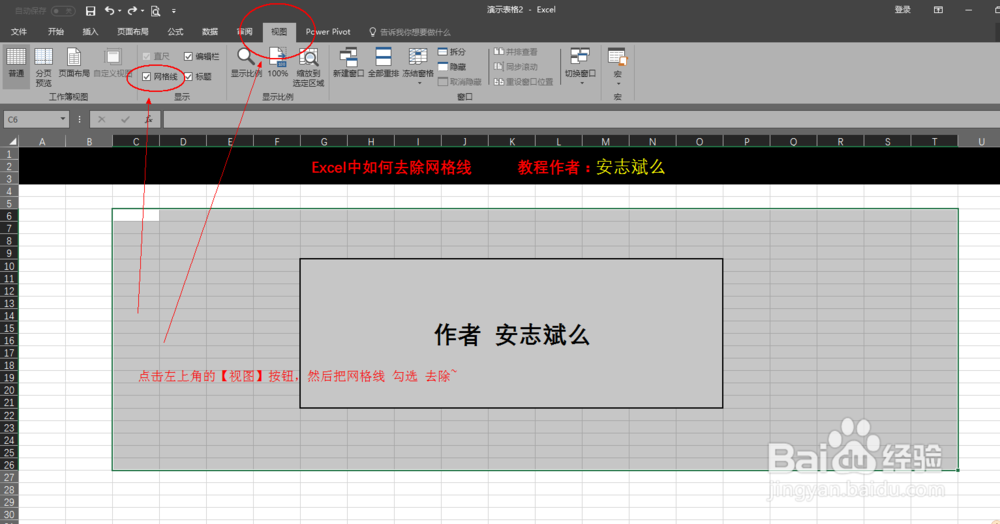Toggle the 标题 headings checkbox

pos(188,76)
